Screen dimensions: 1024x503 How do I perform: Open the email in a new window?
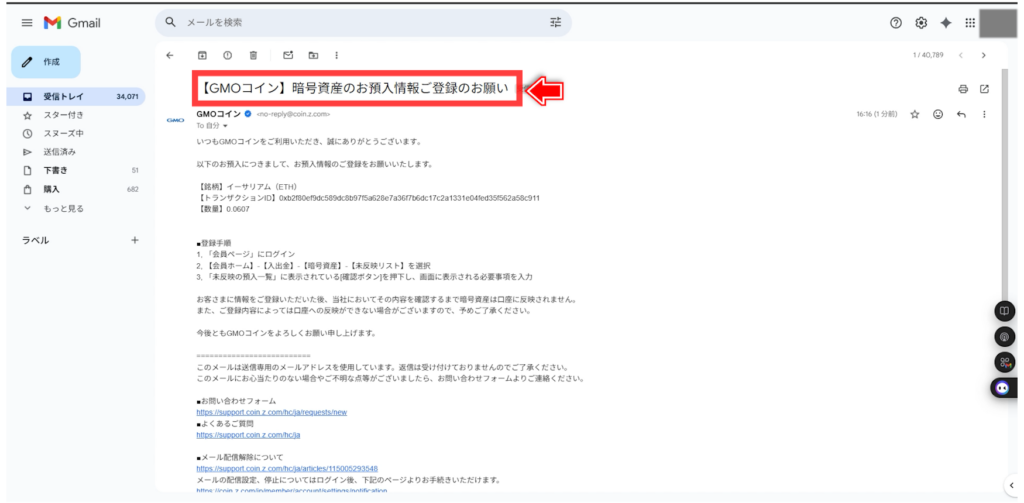pyautogui.click(x=984, y=89)
